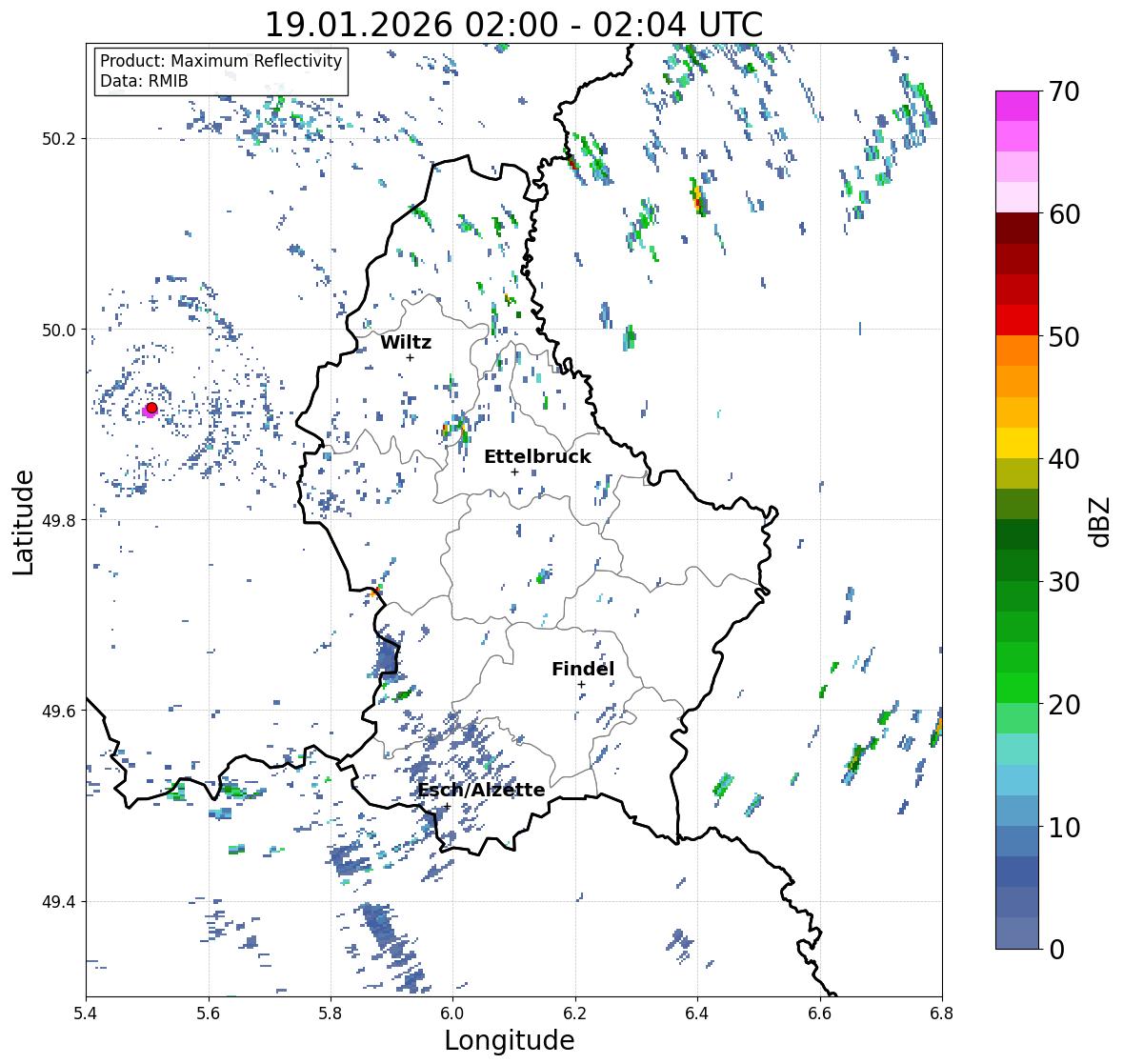Click the 5.4 longitude tick label
1123x1064 pixels.
click(86, 1014)
